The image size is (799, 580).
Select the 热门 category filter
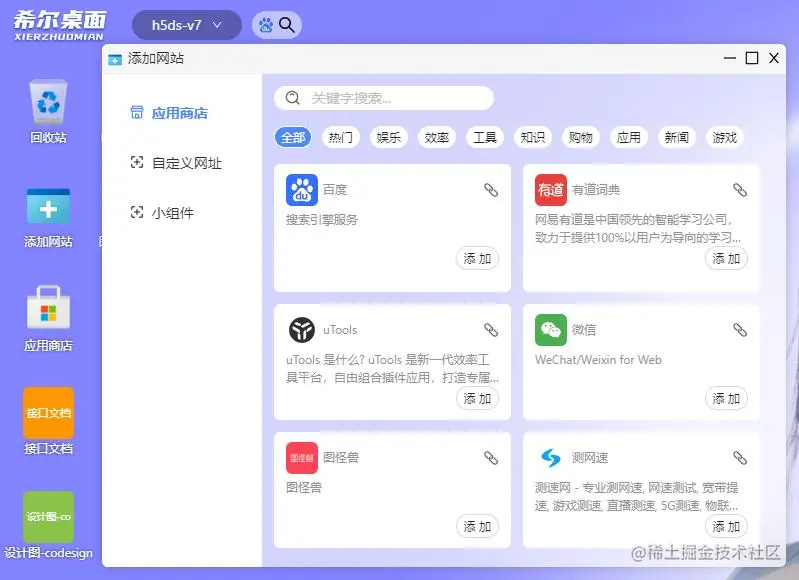point(341,137)
